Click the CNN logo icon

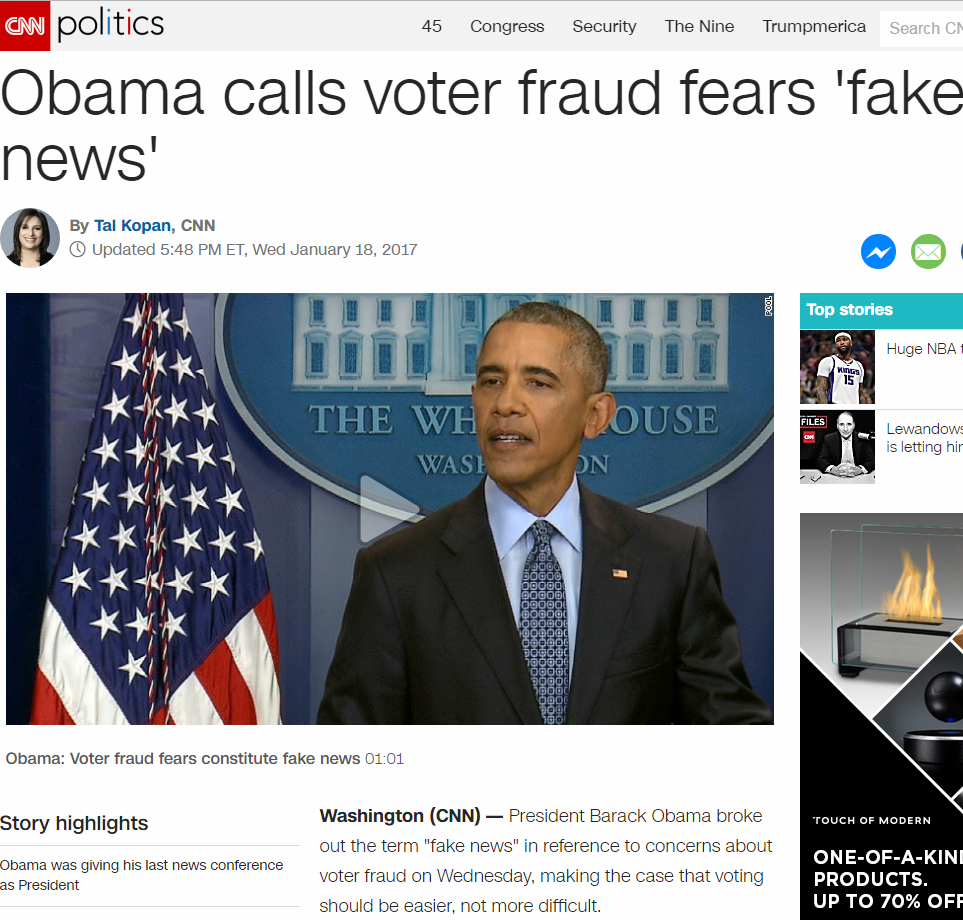click(x=25, y=25)
